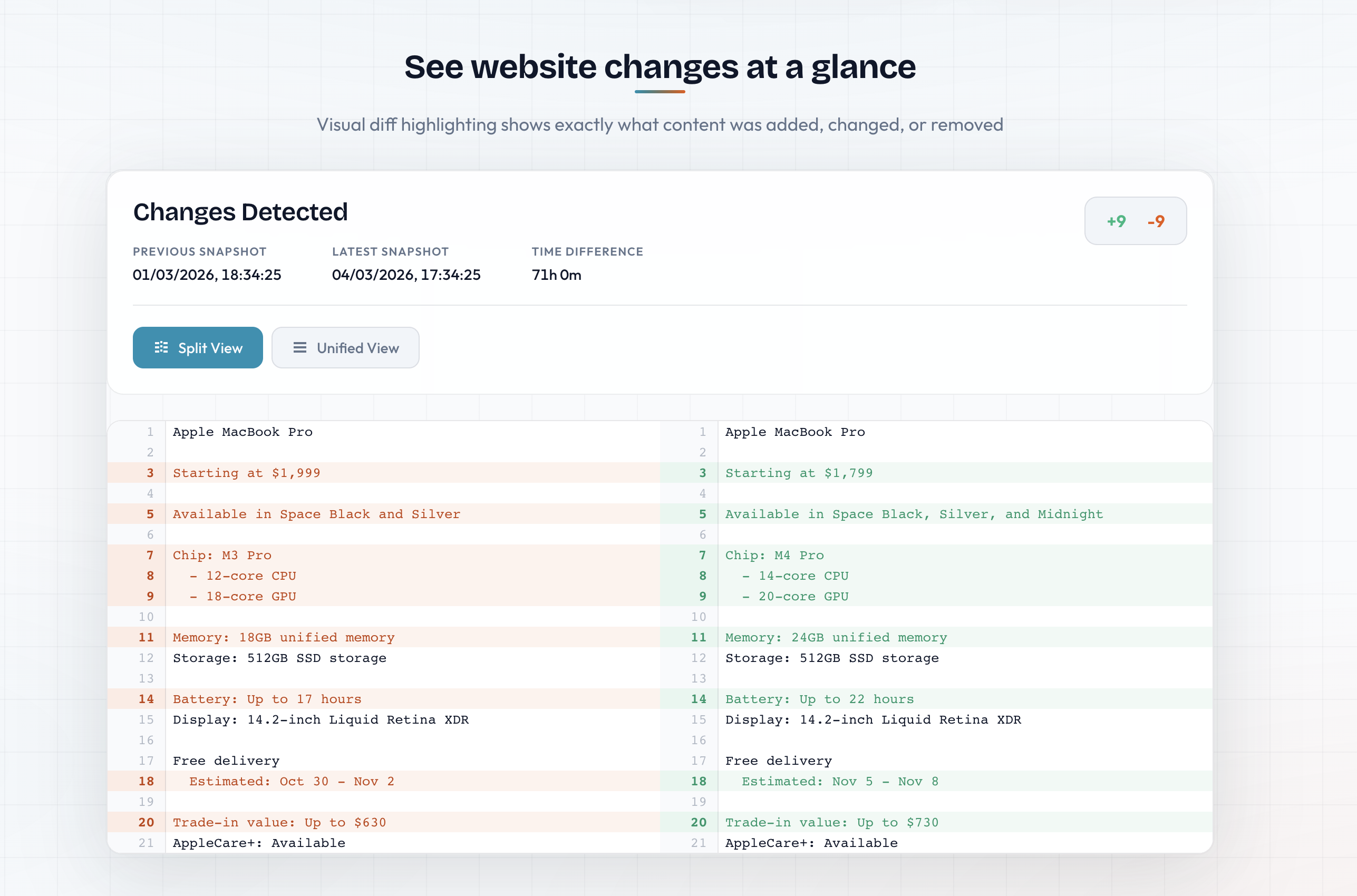Viewport: 1357px width, 896px height.
Task: Click 'Free delivery' in the previous snapshot pane
Action: pos(226,761)
